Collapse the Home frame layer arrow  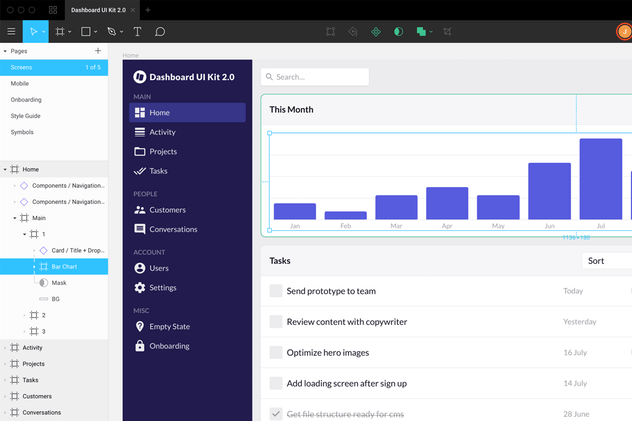5,170
